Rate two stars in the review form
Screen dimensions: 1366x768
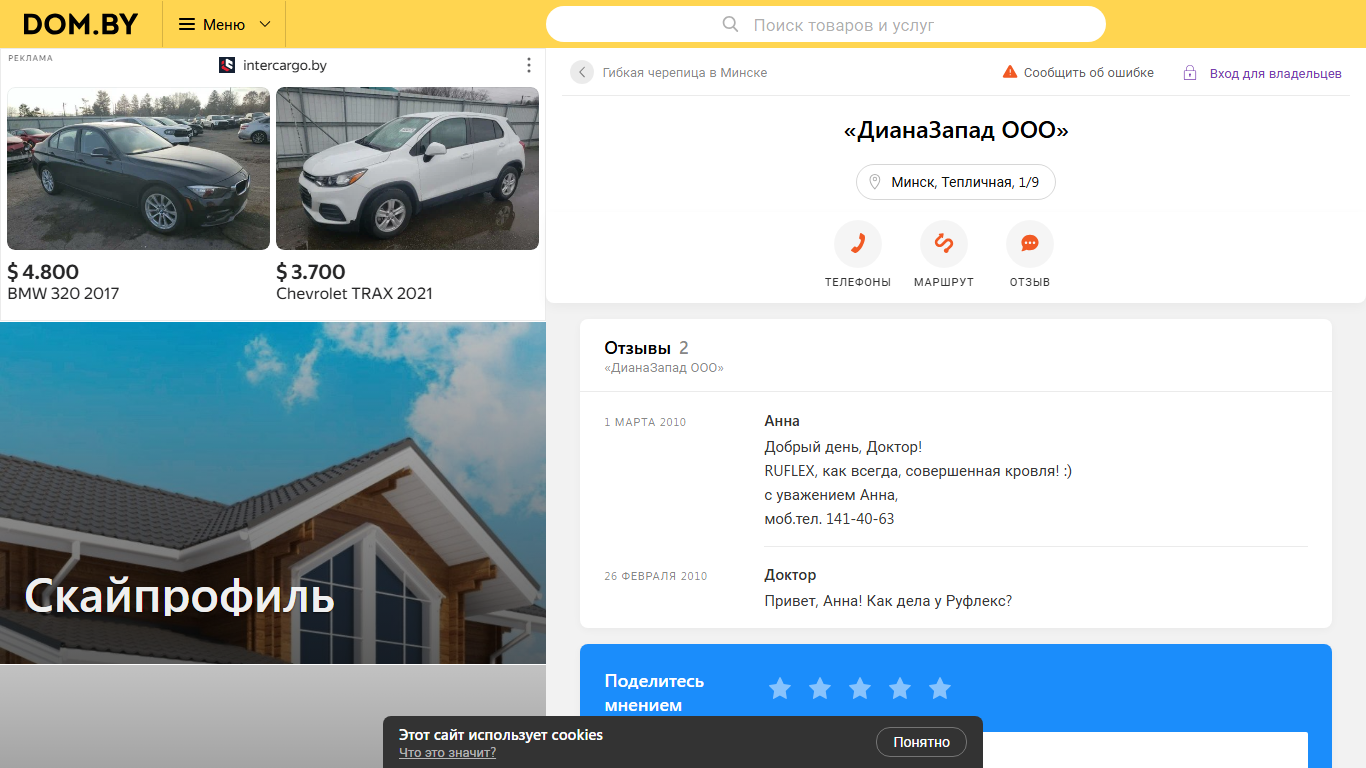820,688
